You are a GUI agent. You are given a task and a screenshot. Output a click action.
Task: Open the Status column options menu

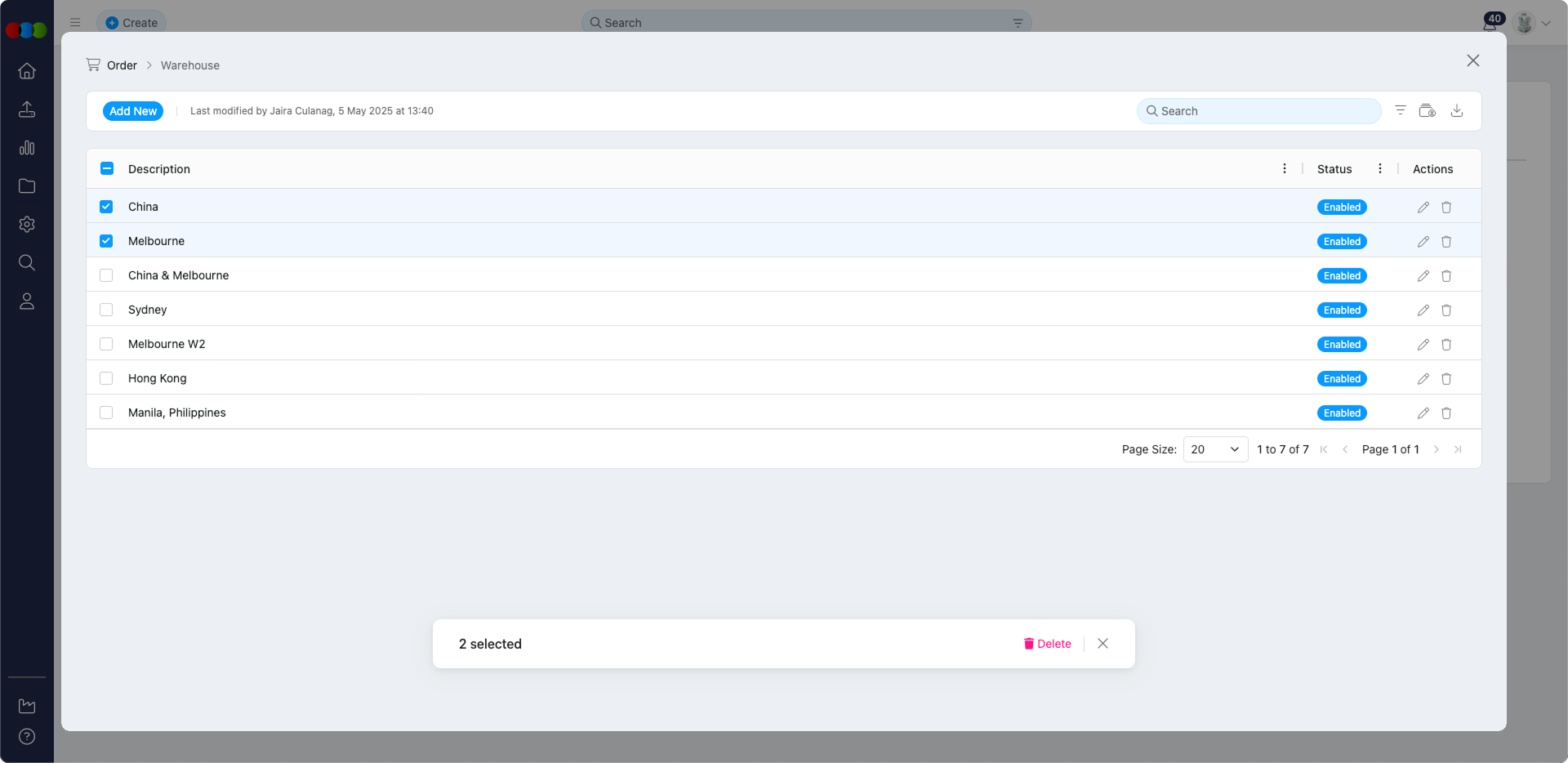click(x=1379, y=168)
